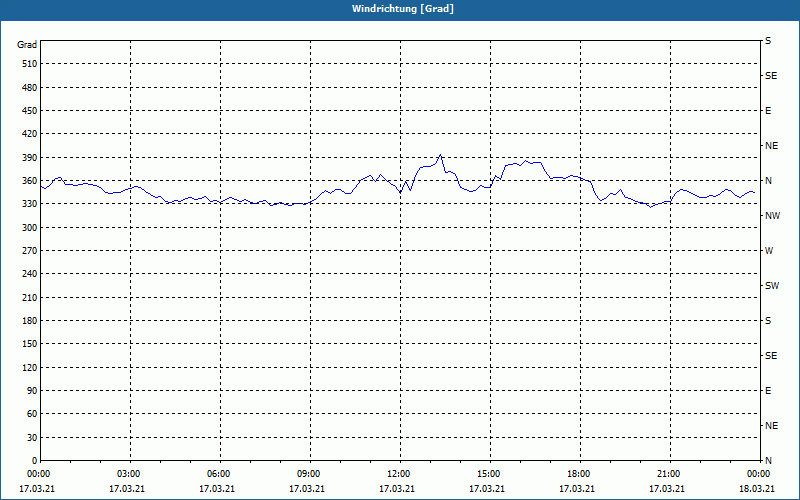This screenshot has width=800, height=500.
Task: Select the 270 value on the left axis
Action: click(x=30, y=251)
